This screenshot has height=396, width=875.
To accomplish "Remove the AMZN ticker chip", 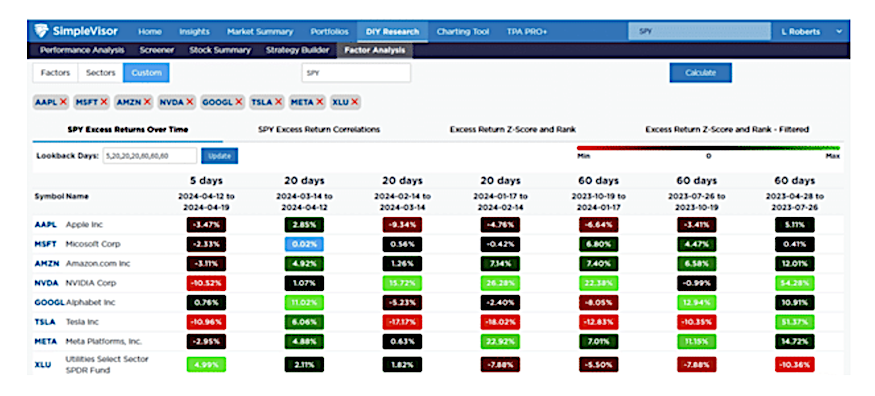I will click(147, 102).
